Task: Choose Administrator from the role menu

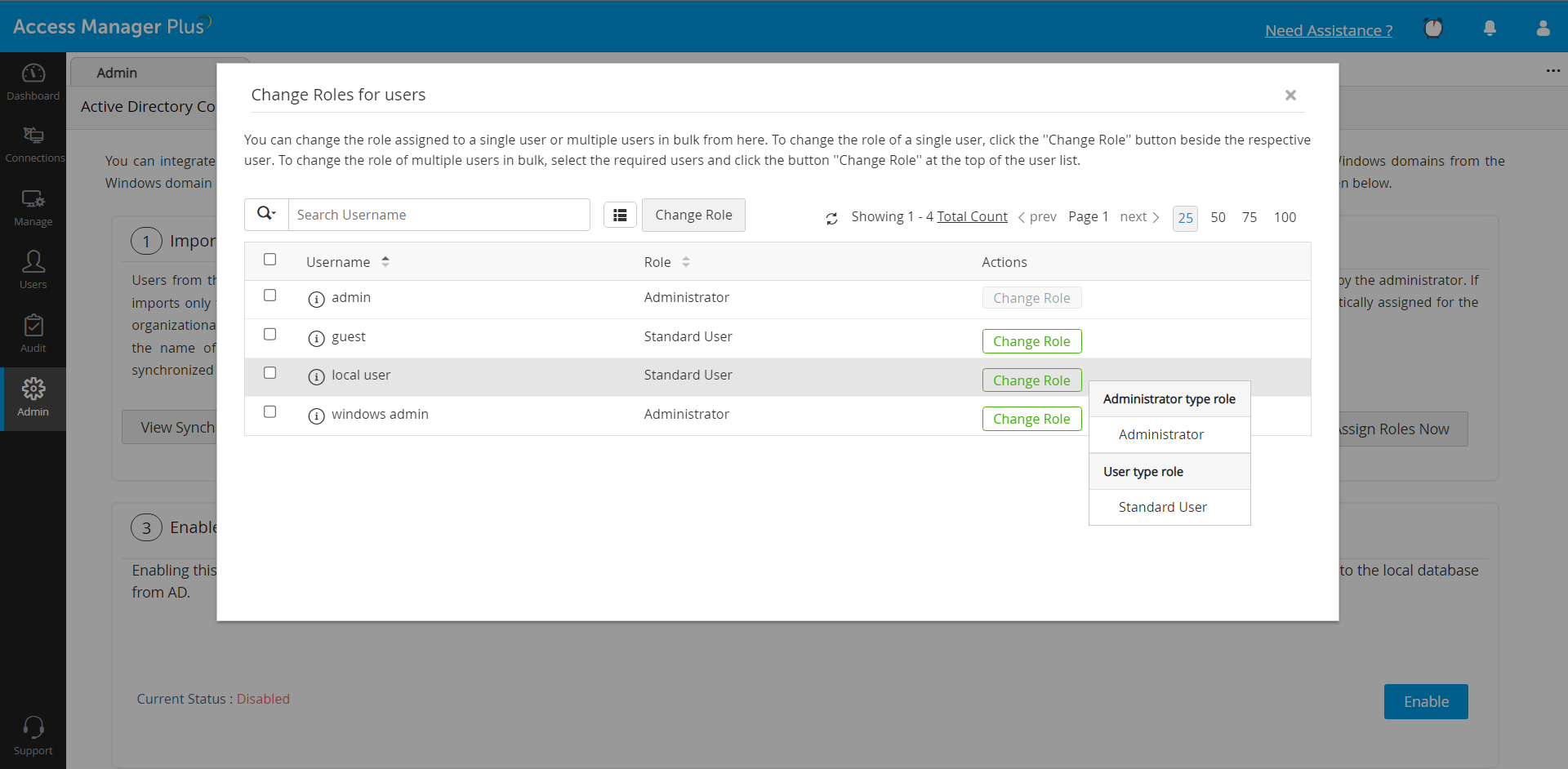Action: coord(1160,434)
